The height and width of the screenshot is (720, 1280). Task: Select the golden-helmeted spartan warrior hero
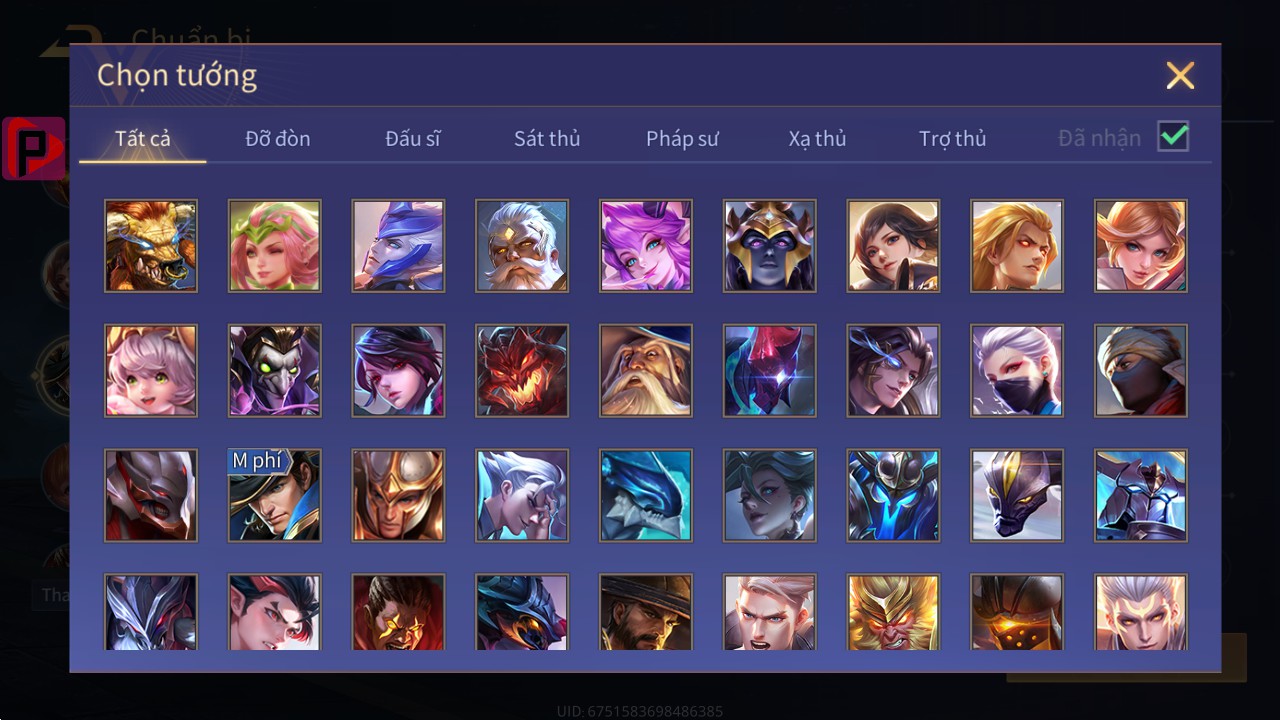[398, 495]
